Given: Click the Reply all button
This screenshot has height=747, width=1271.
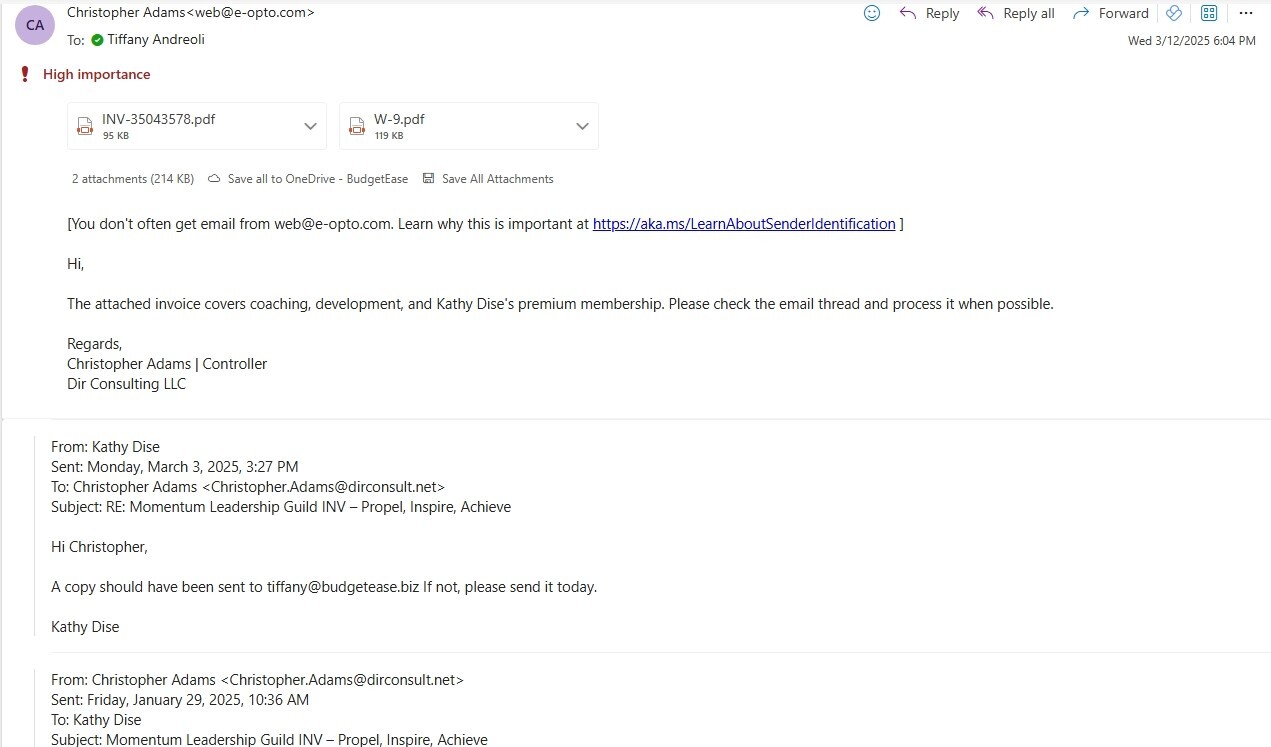Looking at the screenshot, I should point(1016,13).
